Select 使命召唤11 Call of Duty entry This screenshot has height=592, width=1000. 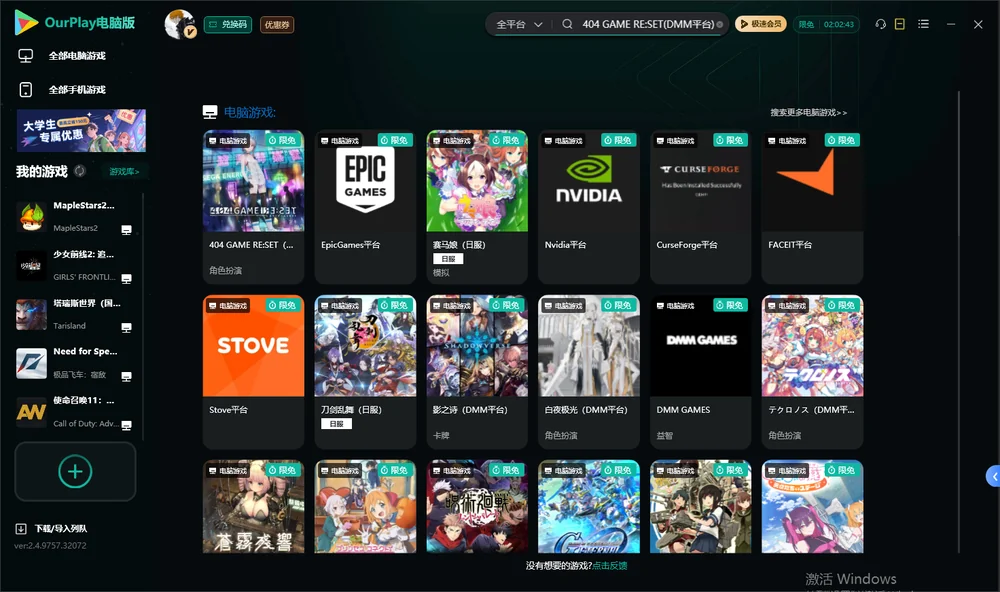(74, 412)
